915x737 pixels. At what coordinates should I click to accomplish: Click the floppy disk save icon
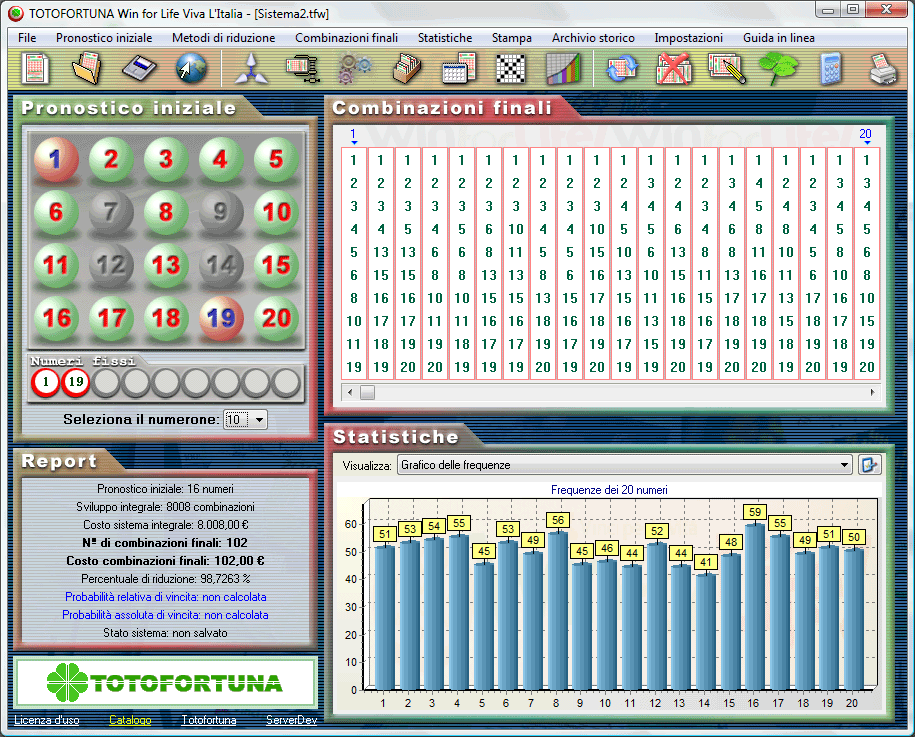(140, 69)
